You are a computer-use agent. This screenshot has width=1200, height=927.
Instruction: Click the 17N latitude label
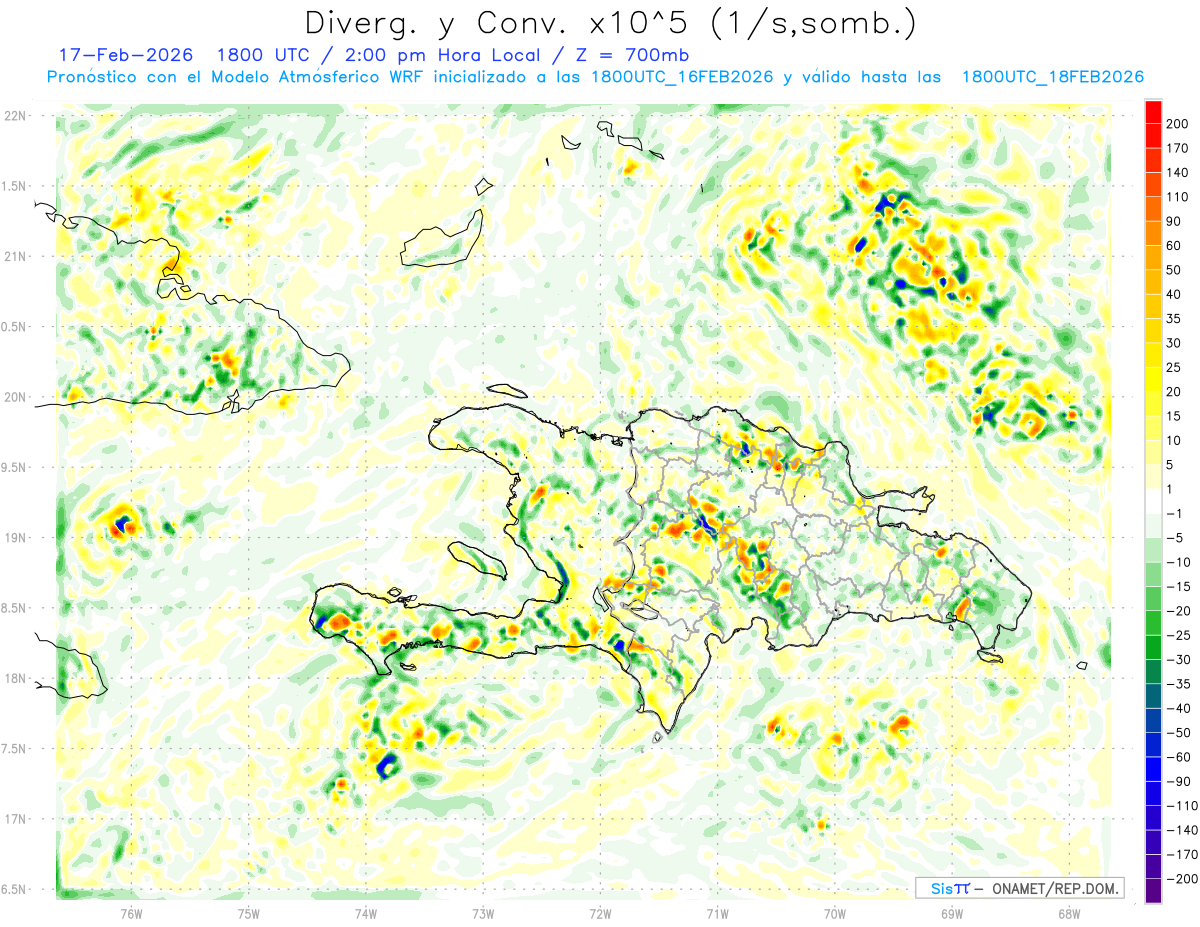[16, 819]
